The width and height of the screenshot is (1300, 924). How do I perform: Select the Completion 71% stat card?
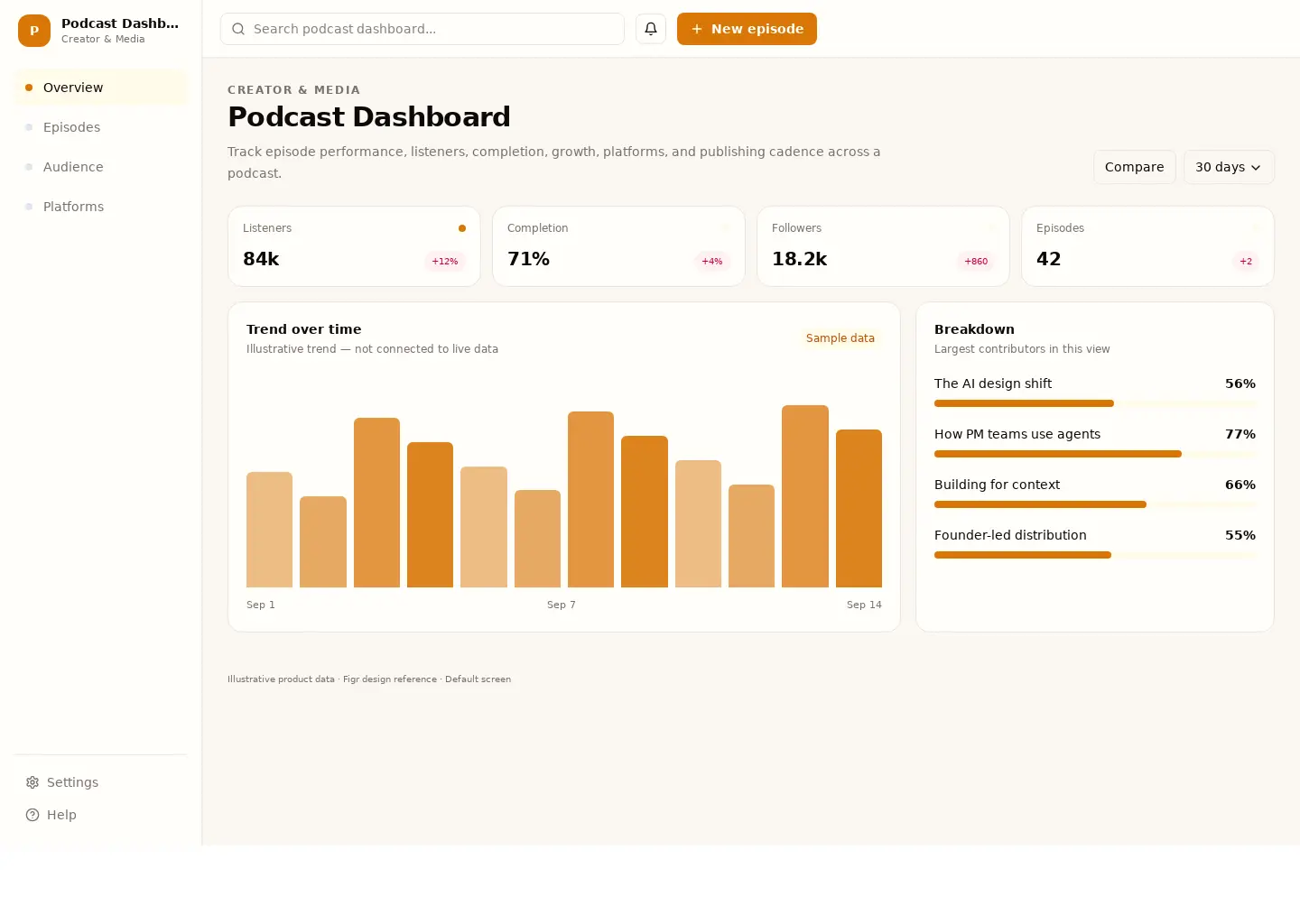(618, 246)
